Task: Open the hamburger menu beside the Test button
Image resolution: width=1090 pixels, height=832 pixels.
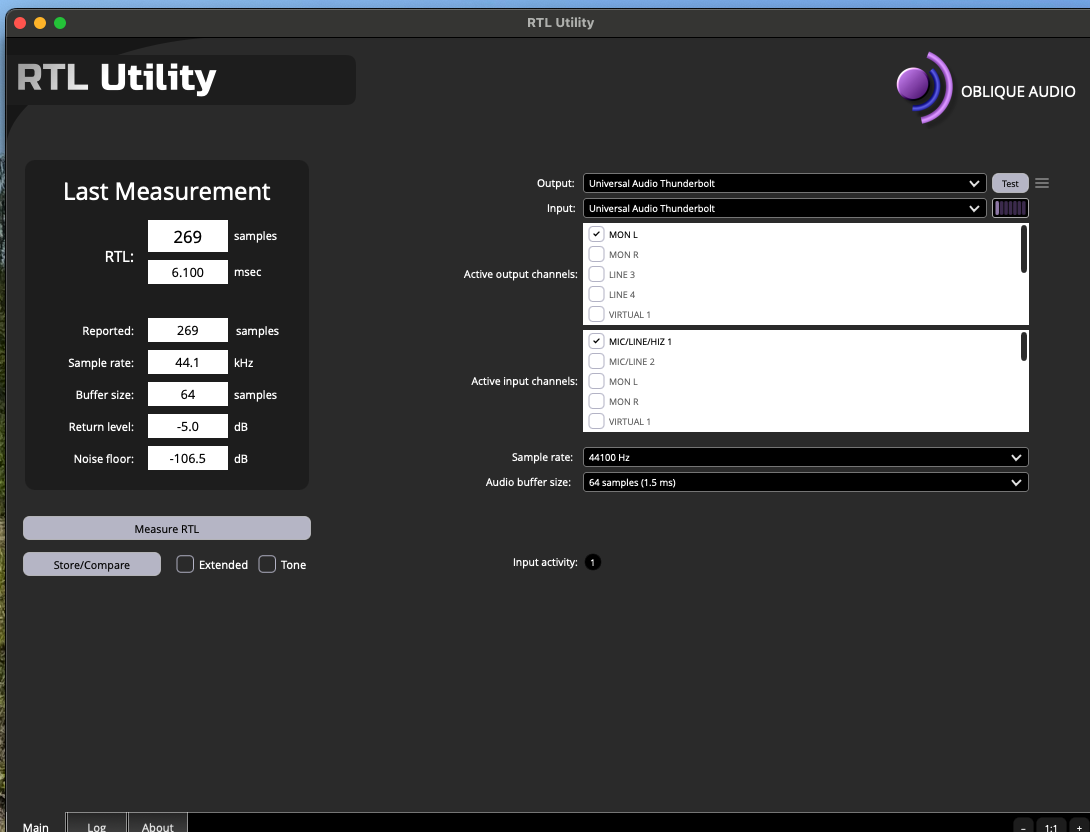Action: tap(1041, 183)
